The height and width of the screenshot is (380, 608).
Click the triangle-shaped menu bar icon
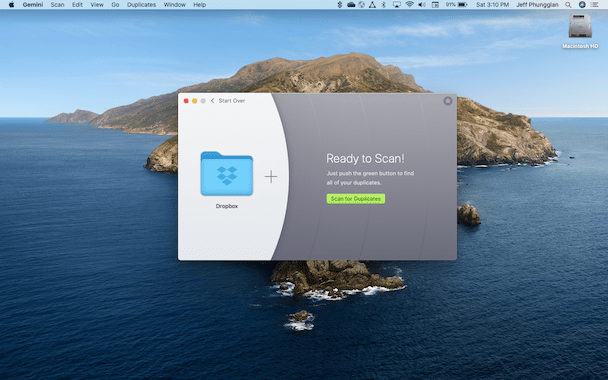pos(372,5)
